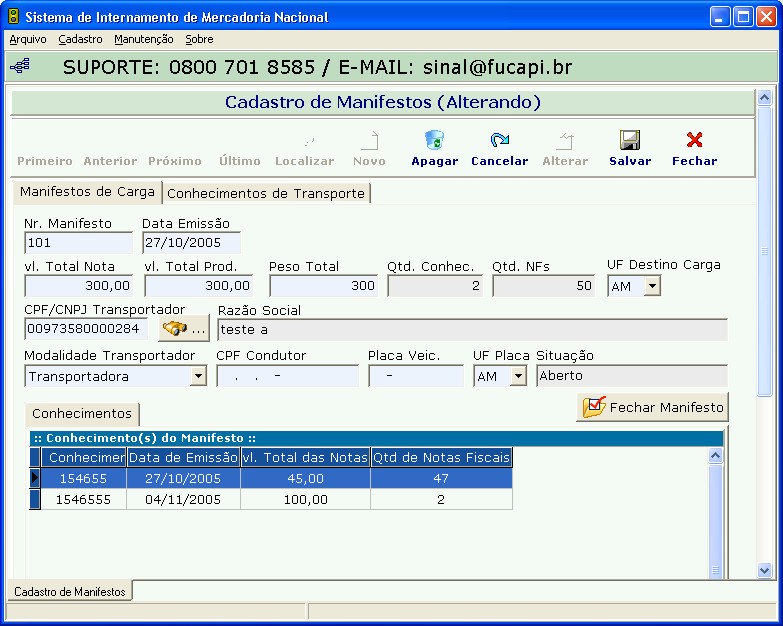Viewport: 783px width, 626px height.
Task: Click the Data de Emissão column header
Action: pyautogui.click(x=183, y=457)
